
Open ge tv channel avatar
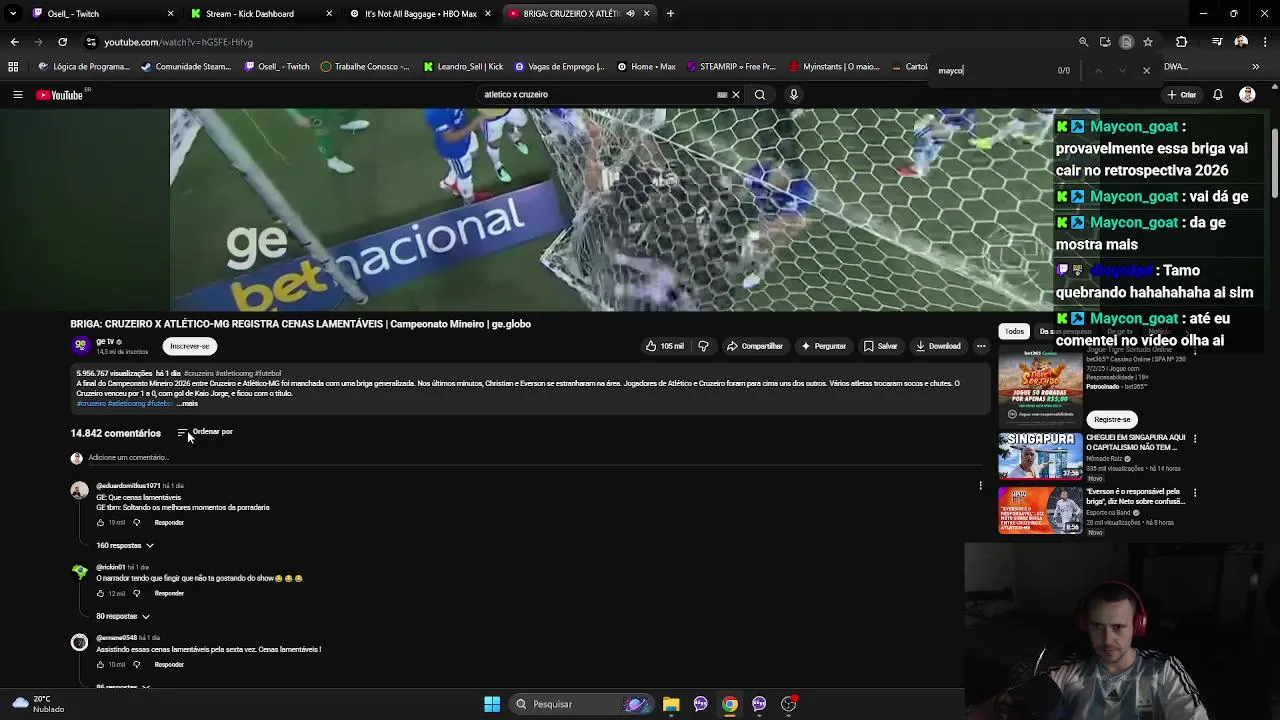[80, 345]
